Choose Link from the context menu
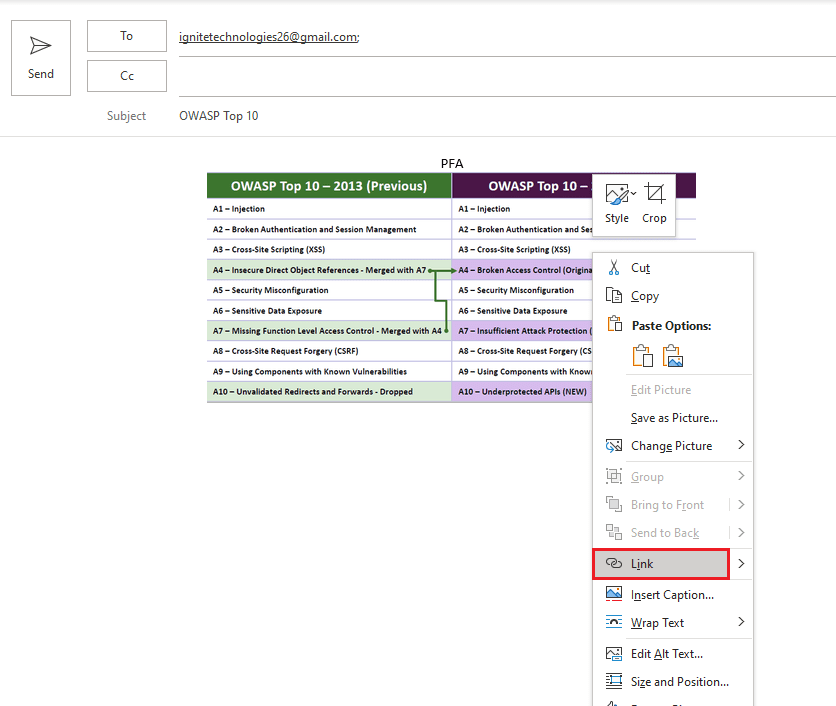Screen dimensions: 836x706 point(661,564)
